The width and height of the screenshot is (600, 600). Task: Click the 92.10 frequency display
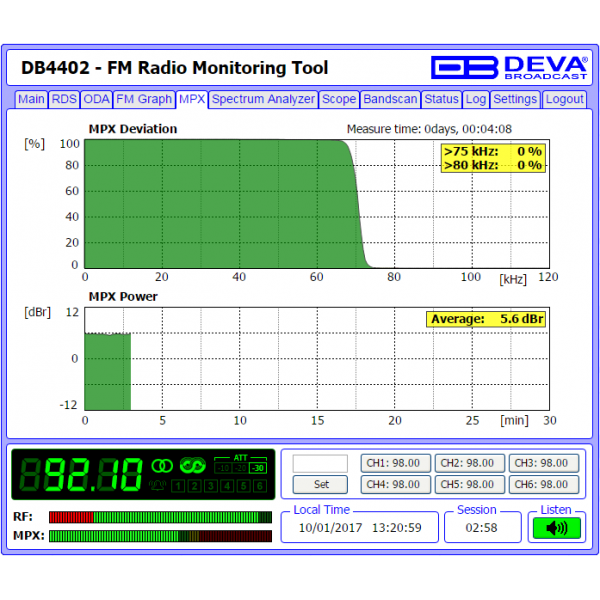(81, 474)
